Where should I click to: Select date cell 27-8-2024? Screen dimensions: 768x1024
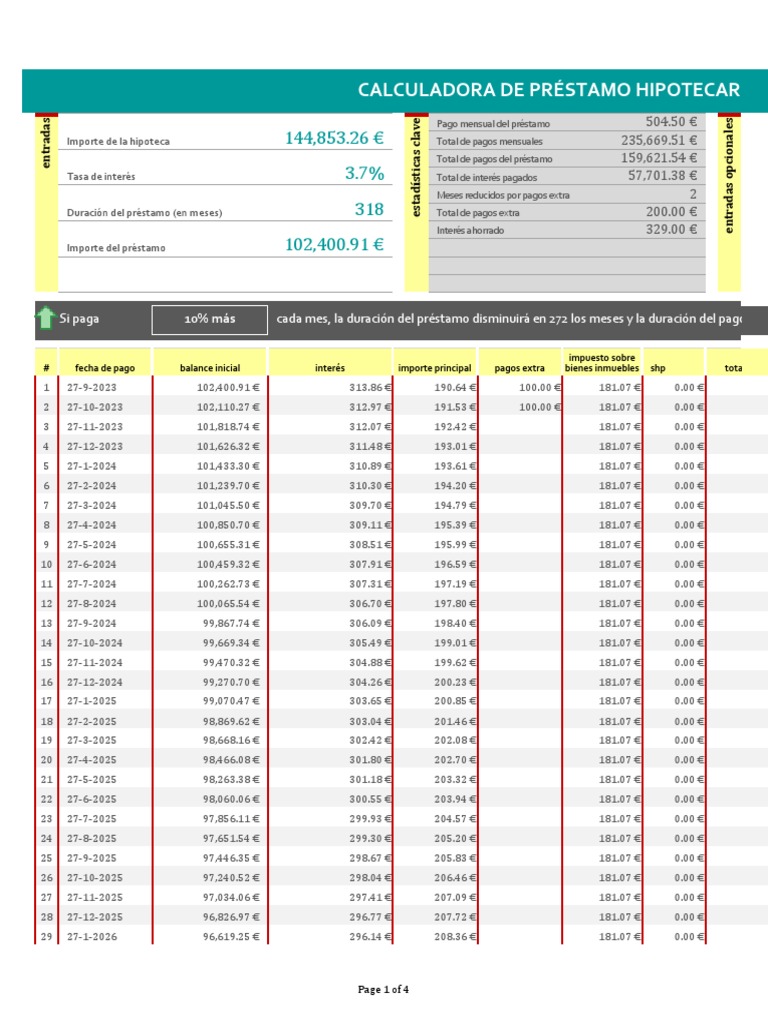point(91,603)
